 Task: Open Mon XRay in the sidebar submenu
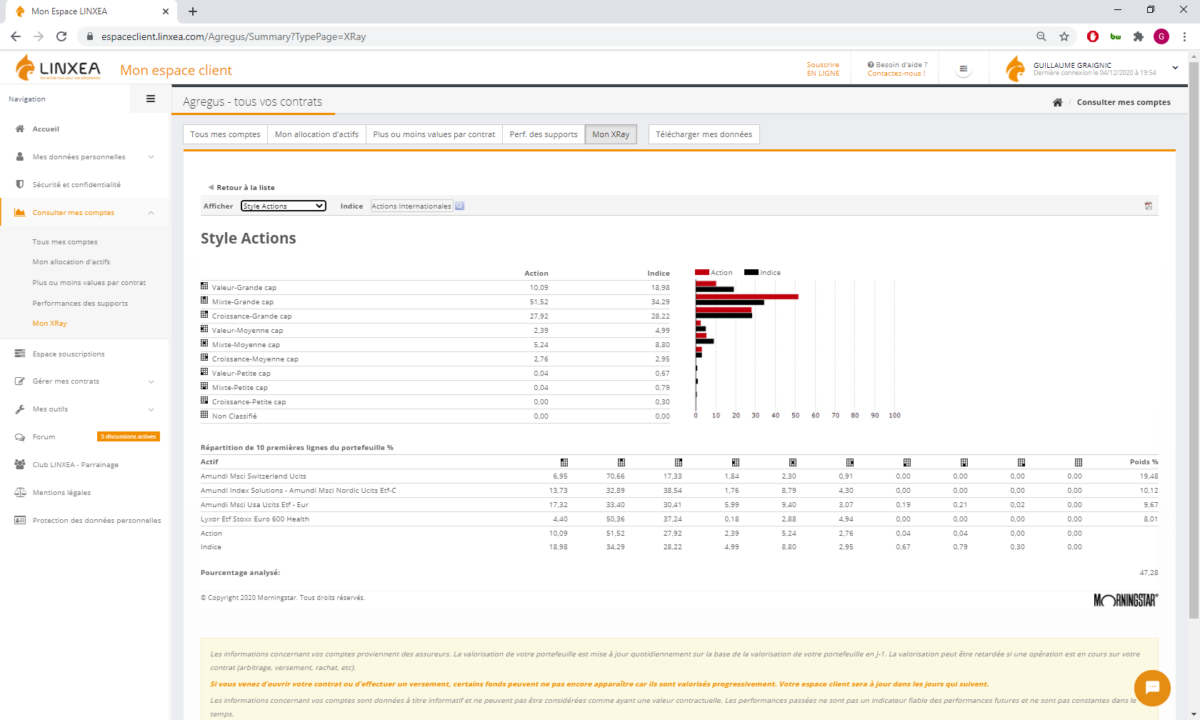[49, 323]
